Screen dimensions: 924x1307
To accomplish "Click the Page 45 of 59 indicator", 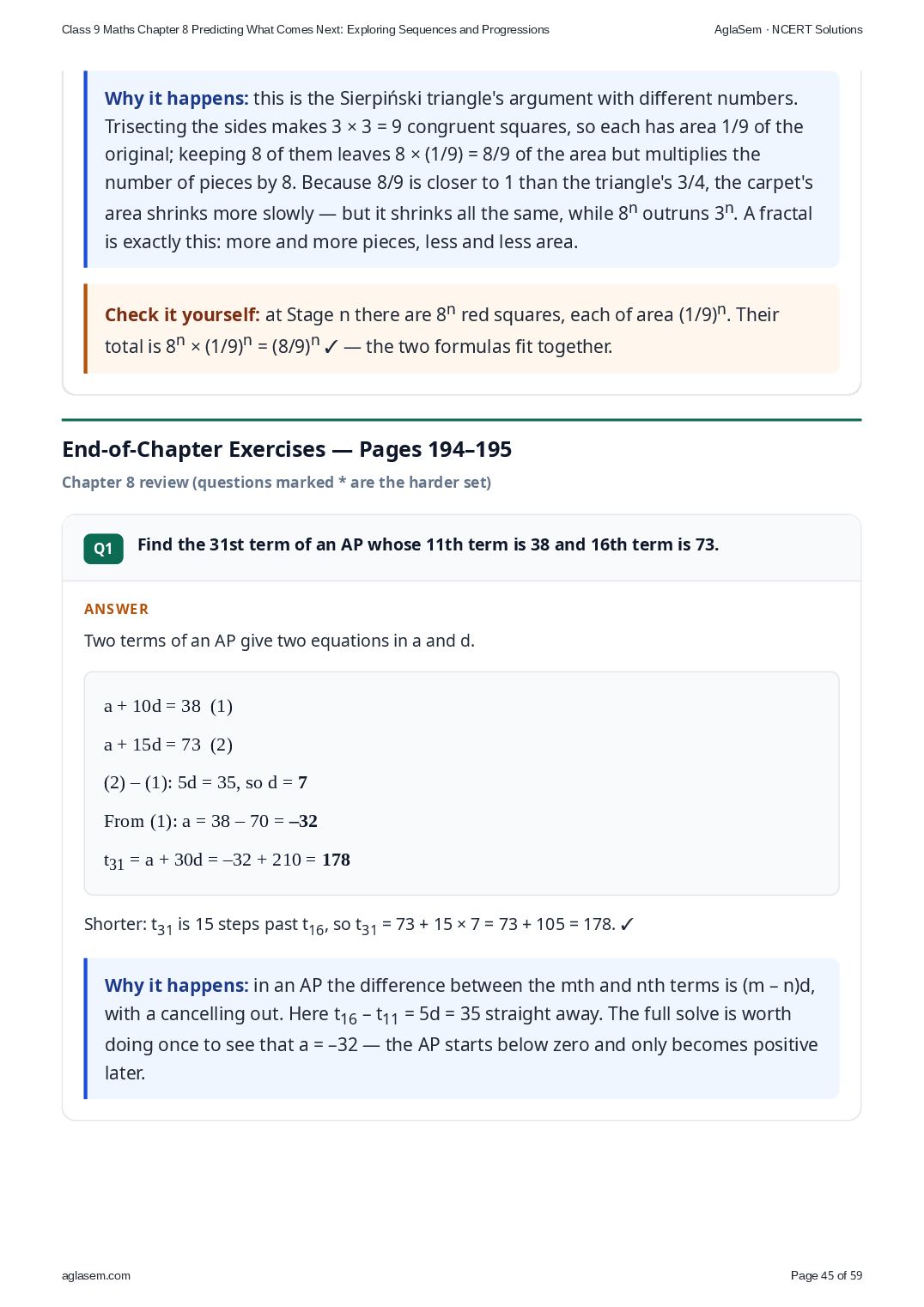I will 826,1275.
